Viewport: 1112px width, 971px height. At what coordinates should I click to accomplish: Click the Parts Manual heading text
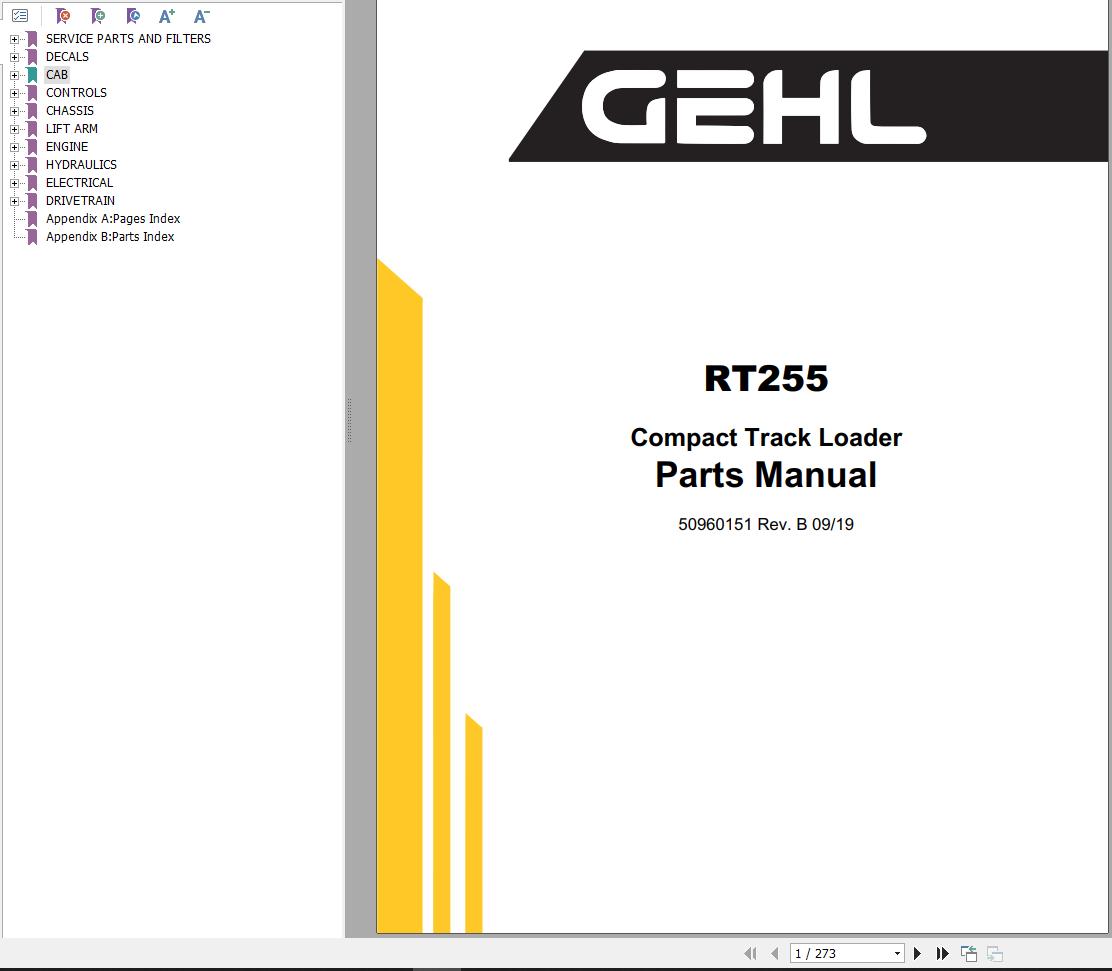(x=766, y=475)
